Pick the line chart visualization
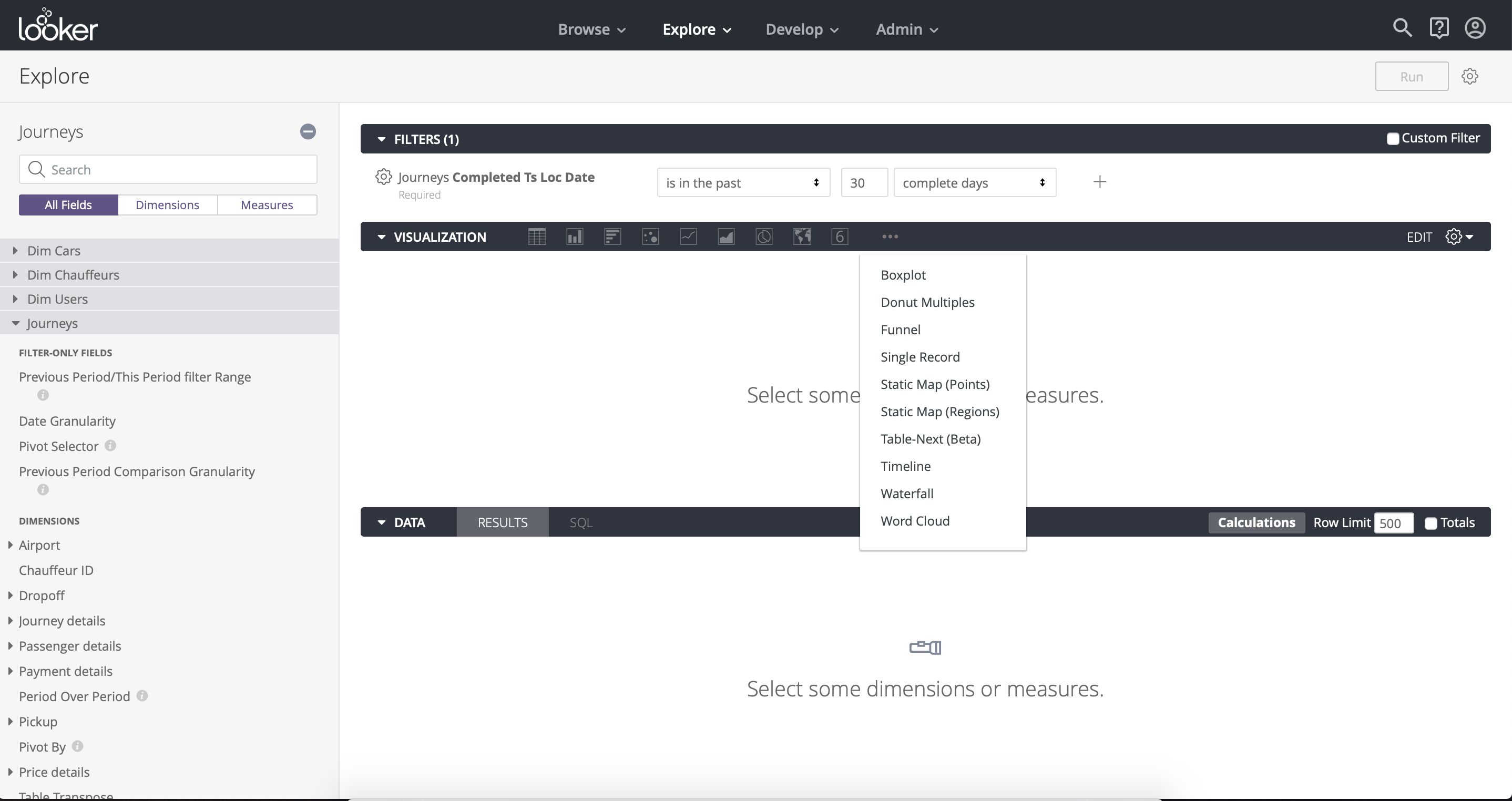The height and width of the screenshot is (801, 1512). 688,237
